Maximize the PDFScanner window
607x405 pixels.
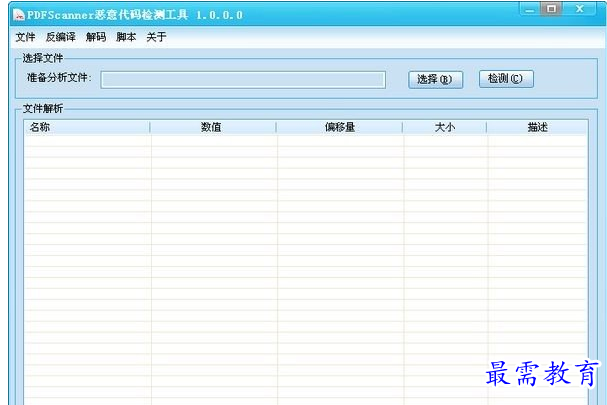[x=552, y=9]
